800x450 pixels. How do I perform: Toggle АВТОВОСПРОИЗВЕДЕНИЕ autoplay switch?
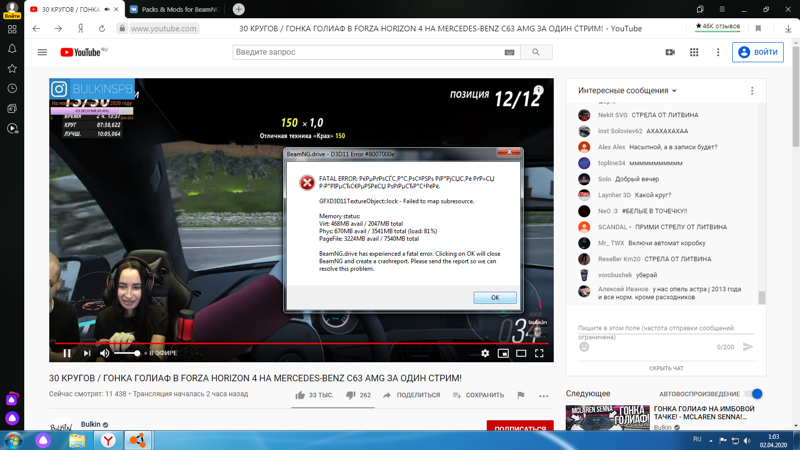tap(754, 394)
